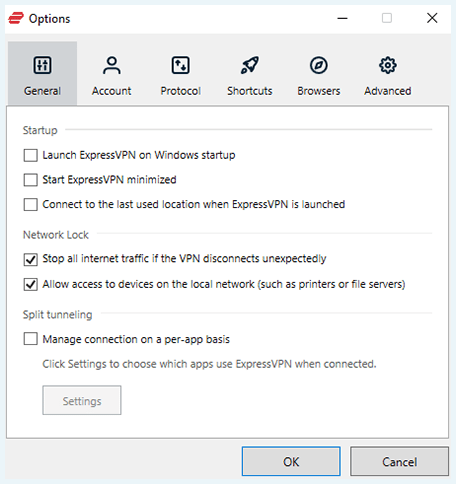The height and width of the screenshot is (484, 456).
Task: Open the Account tab person icon
Action: click(x=112, y=65)
